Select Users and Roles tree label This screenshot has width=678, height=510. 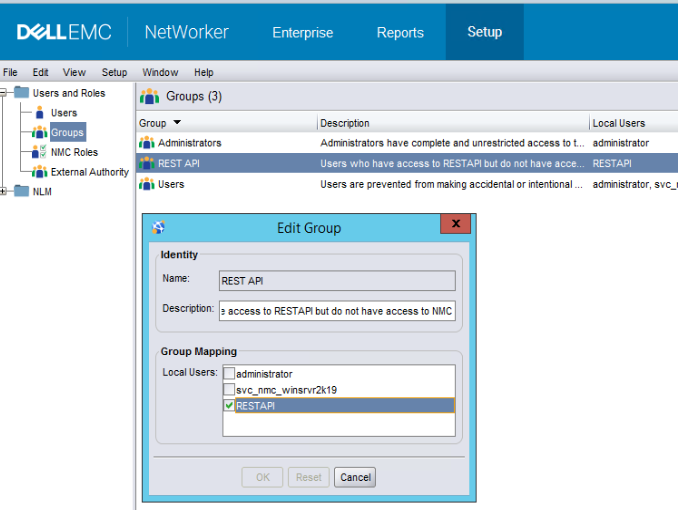(69, 93)
